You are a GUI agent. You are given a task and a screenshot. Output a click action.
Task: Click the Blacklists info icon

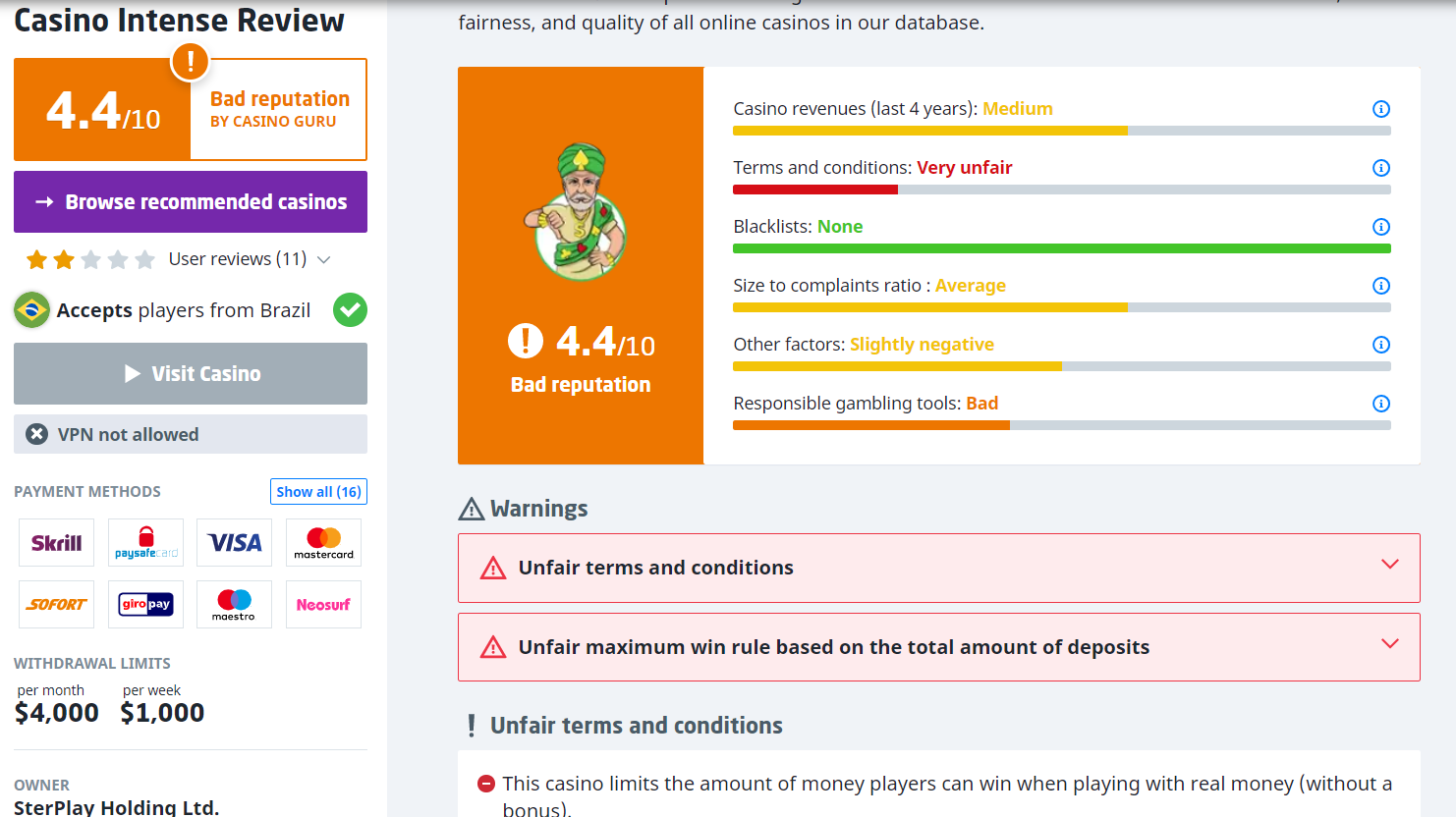1380,227
